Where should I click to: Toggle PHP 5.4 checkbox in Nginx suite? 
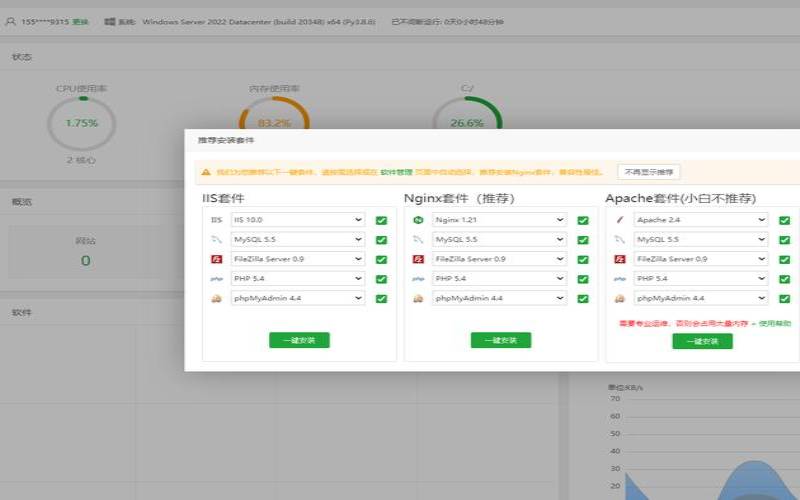point(583,279)
